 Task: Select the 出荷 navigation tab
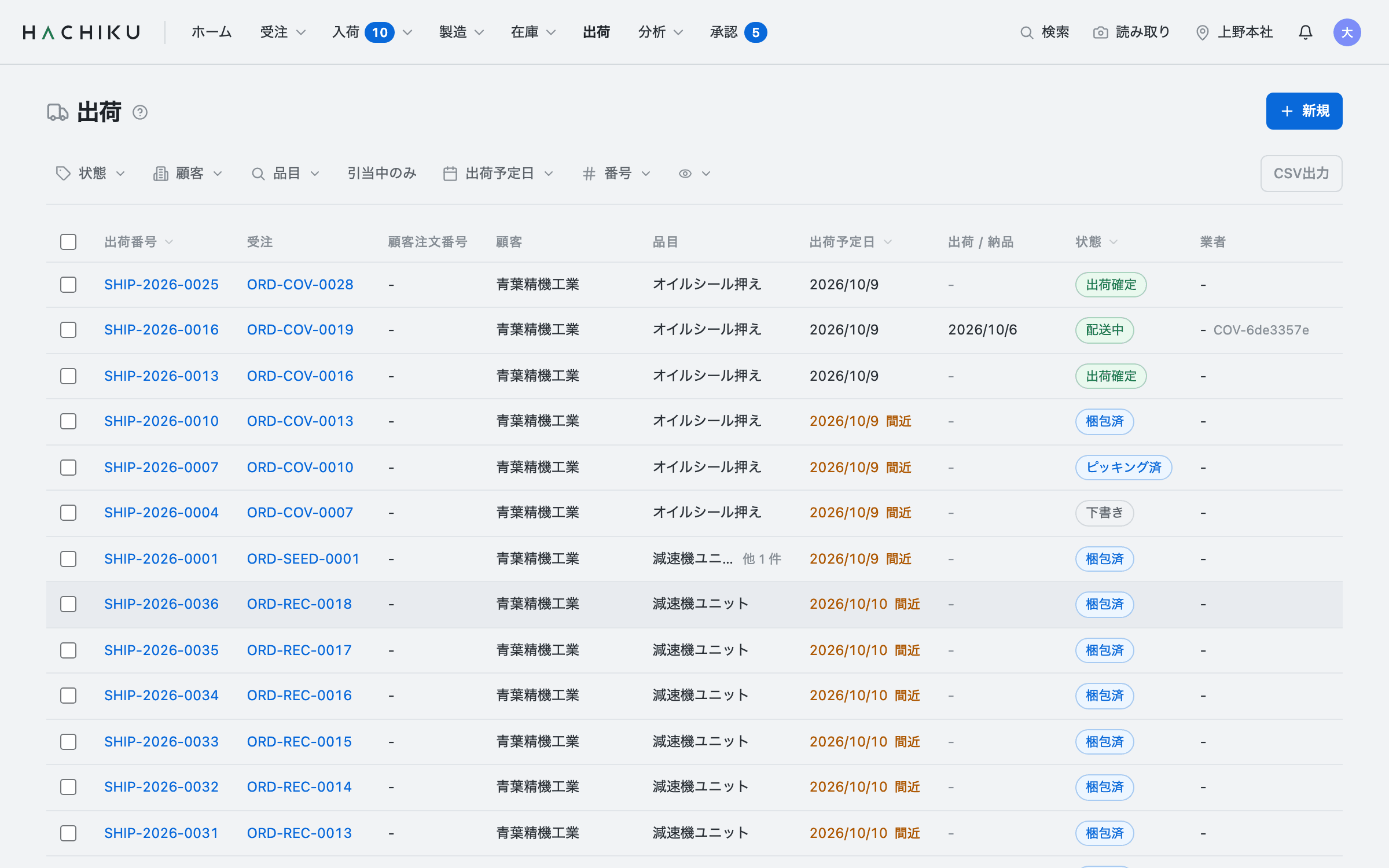point(597,32)
